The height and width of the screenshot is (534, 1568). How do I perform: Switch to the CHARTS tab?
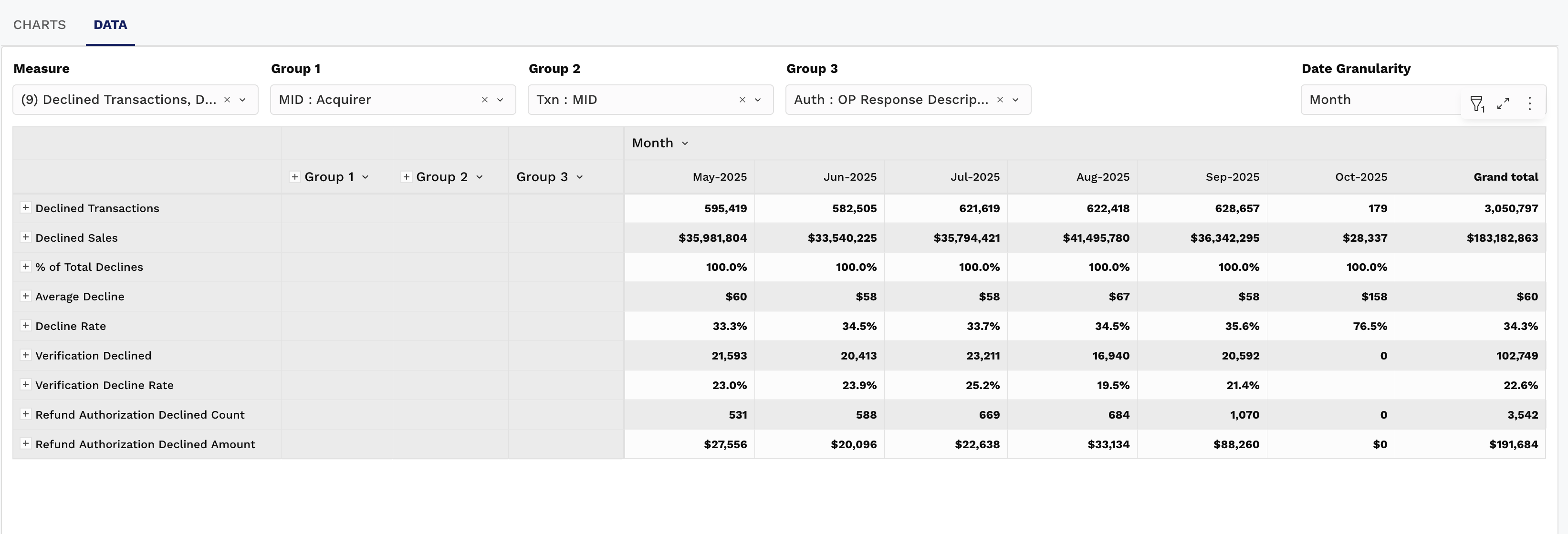40,25
